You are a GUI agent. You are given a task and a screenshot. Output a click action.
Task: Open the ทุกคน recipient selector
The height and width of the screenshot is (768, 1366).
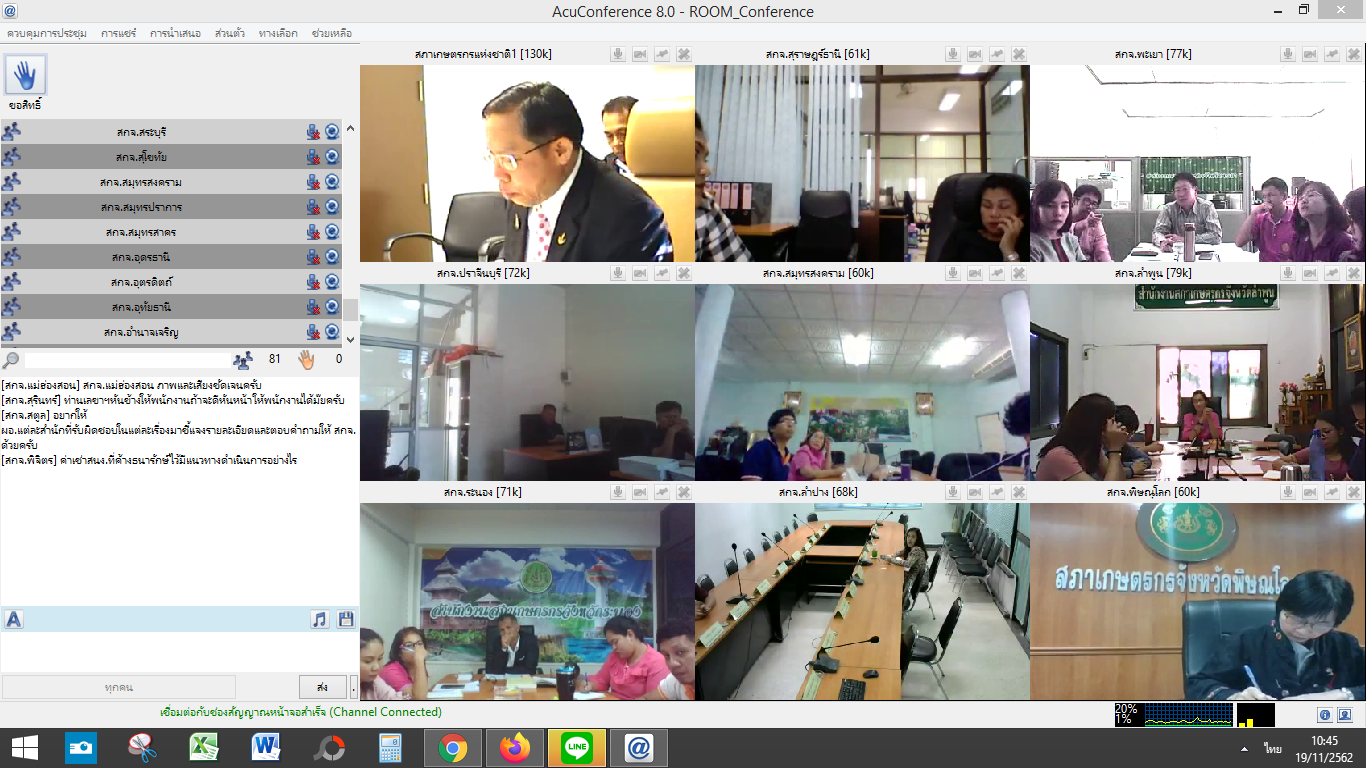(x=119, y=687)
